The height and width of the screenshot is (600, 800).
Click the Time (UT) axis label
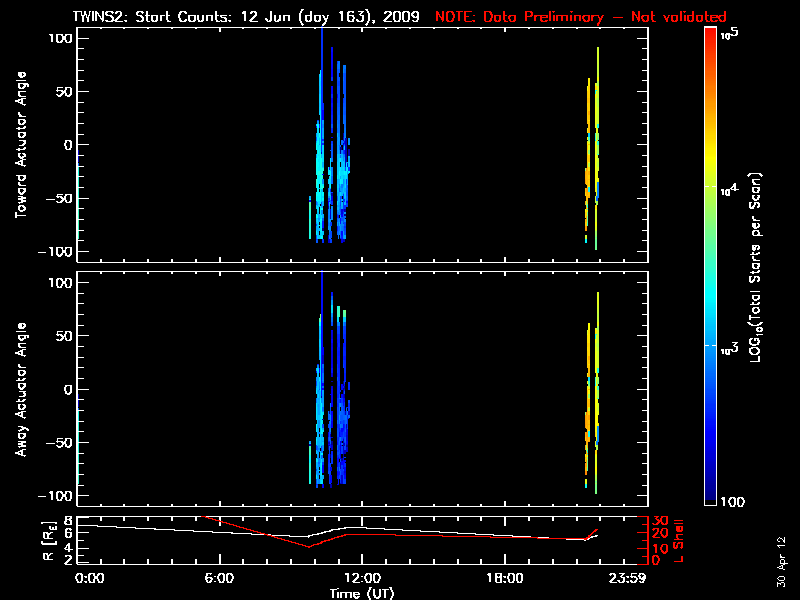[362, 593]
